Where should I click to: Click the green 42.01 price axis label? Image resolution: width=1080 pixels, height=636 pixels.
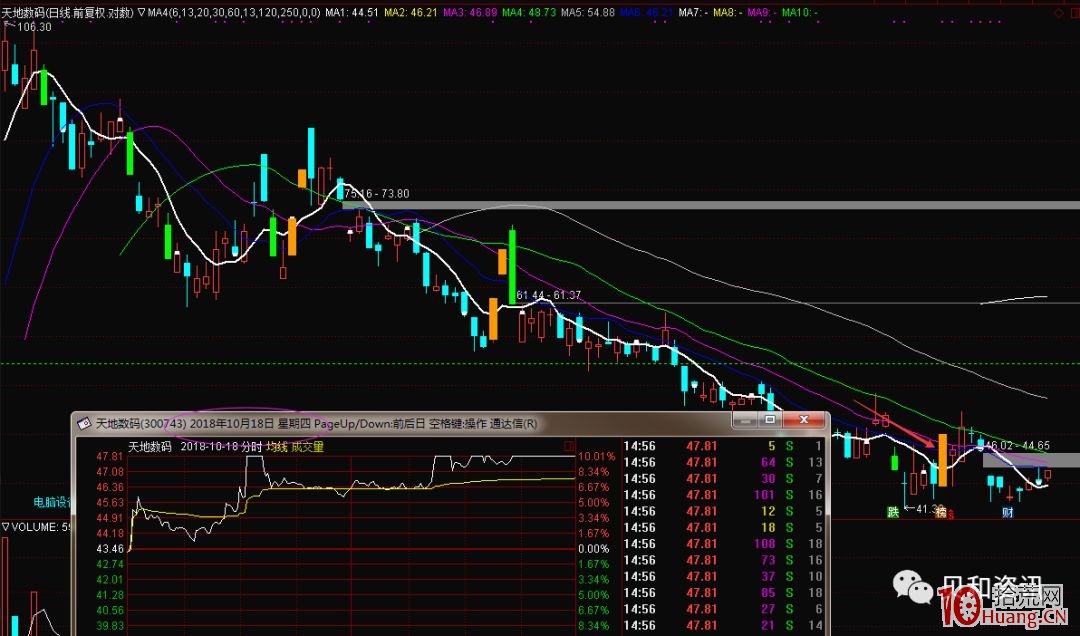tap(110, 579)
